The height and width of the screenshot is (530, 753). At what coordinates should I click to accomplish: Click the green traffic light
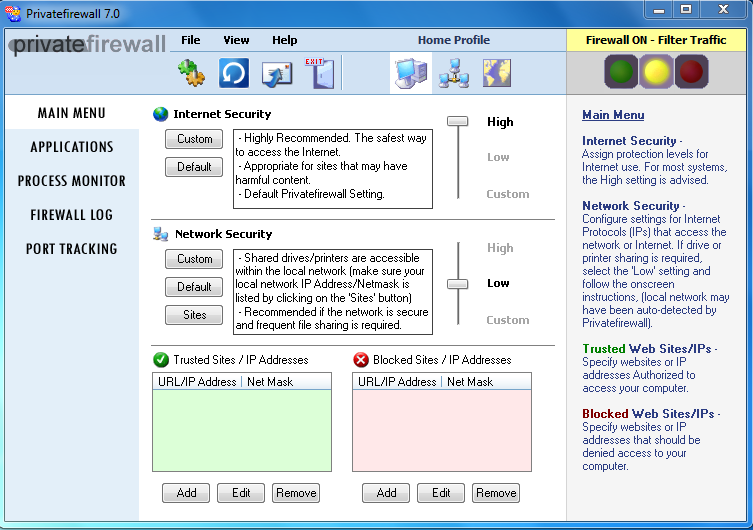(621, 72)
